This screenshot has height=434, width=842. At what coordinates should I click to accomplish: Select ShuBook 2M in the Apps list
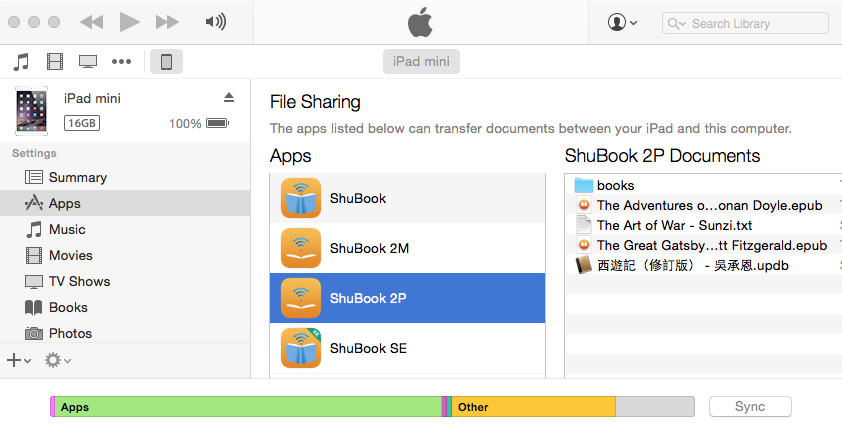pos(407,248)
